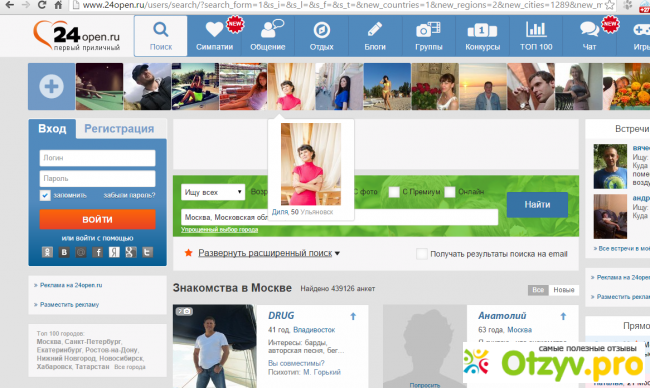
Task: Select the Все results filter
Action: (x=538, y=290)
